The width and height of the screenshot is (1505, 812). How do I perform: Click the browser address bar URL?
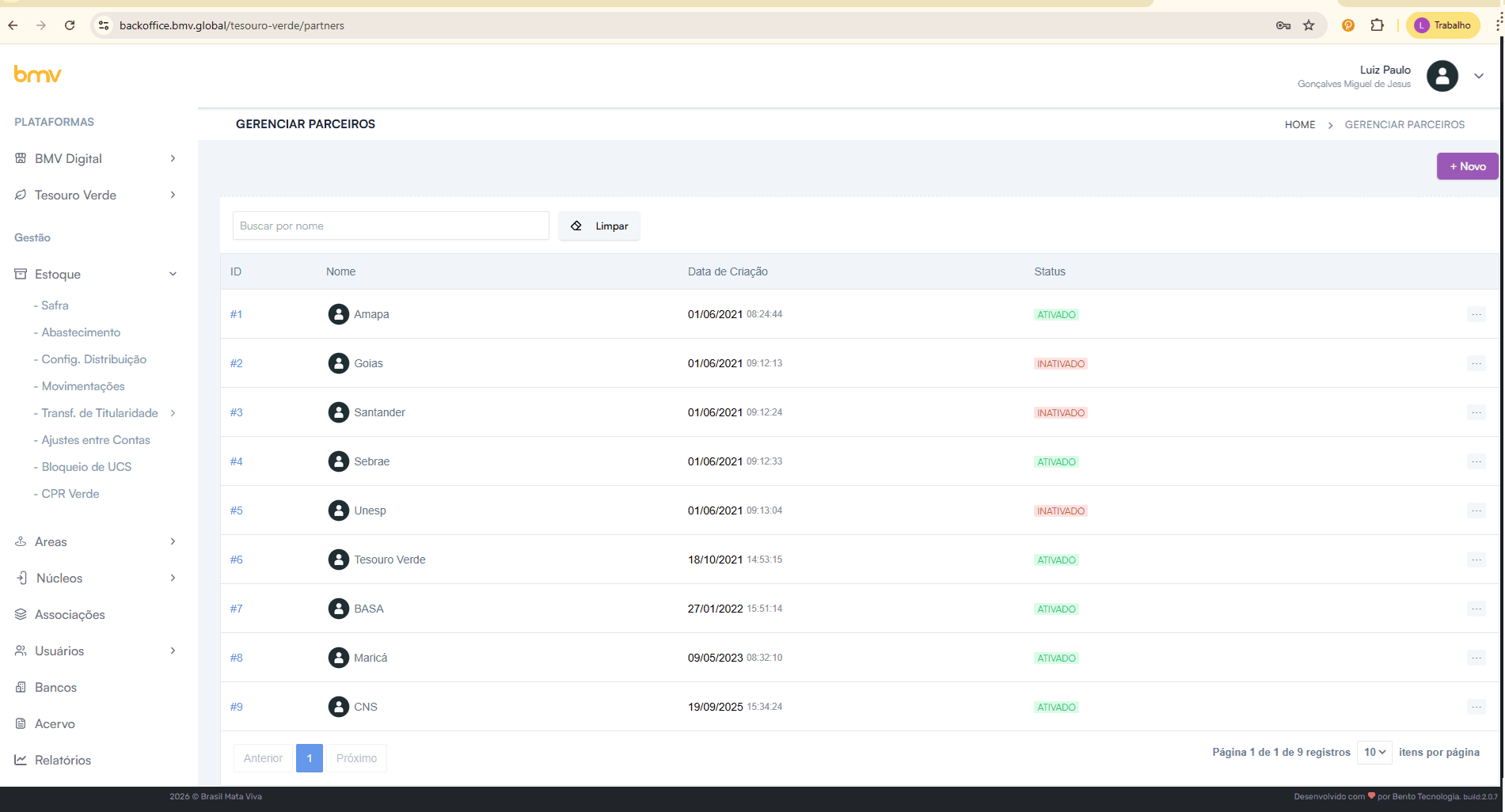click(231, 25)
